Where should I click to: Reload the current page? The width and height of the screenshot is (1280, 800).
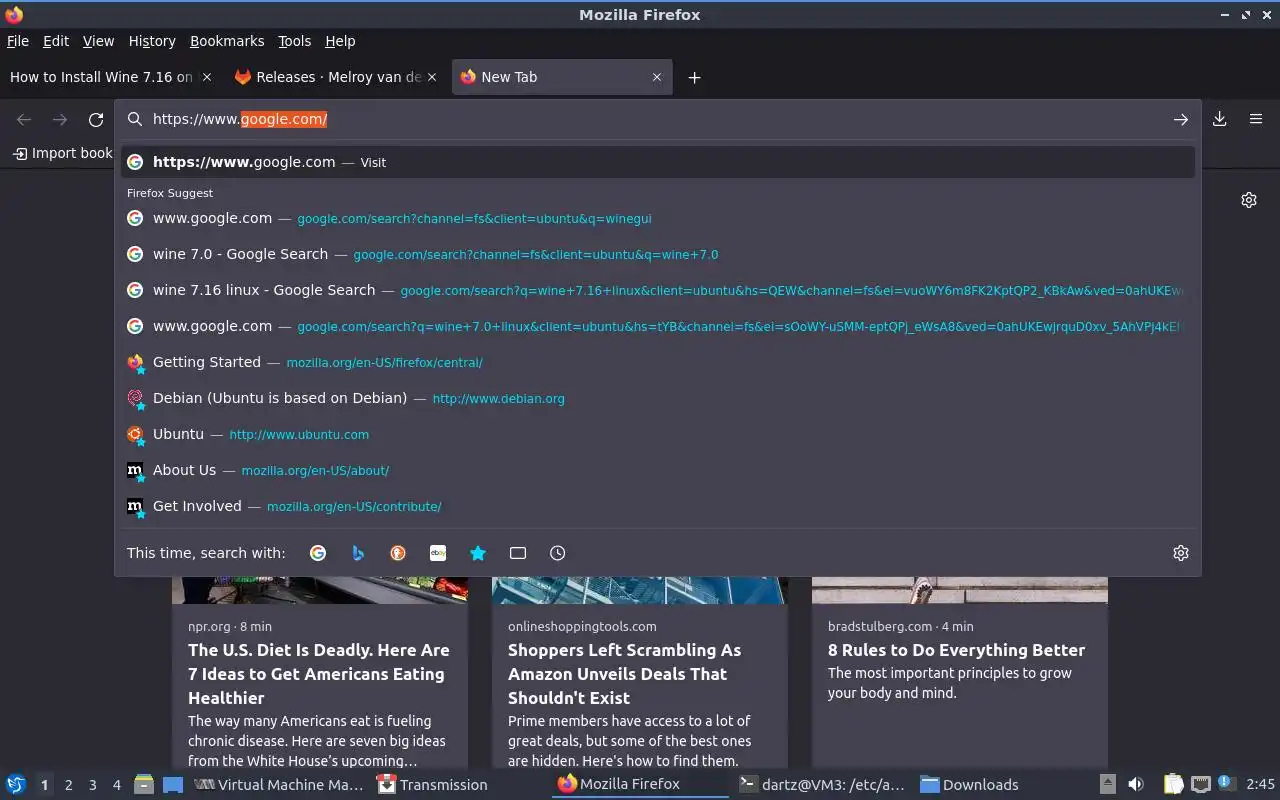pyautogui.click(x=96, y=120)
